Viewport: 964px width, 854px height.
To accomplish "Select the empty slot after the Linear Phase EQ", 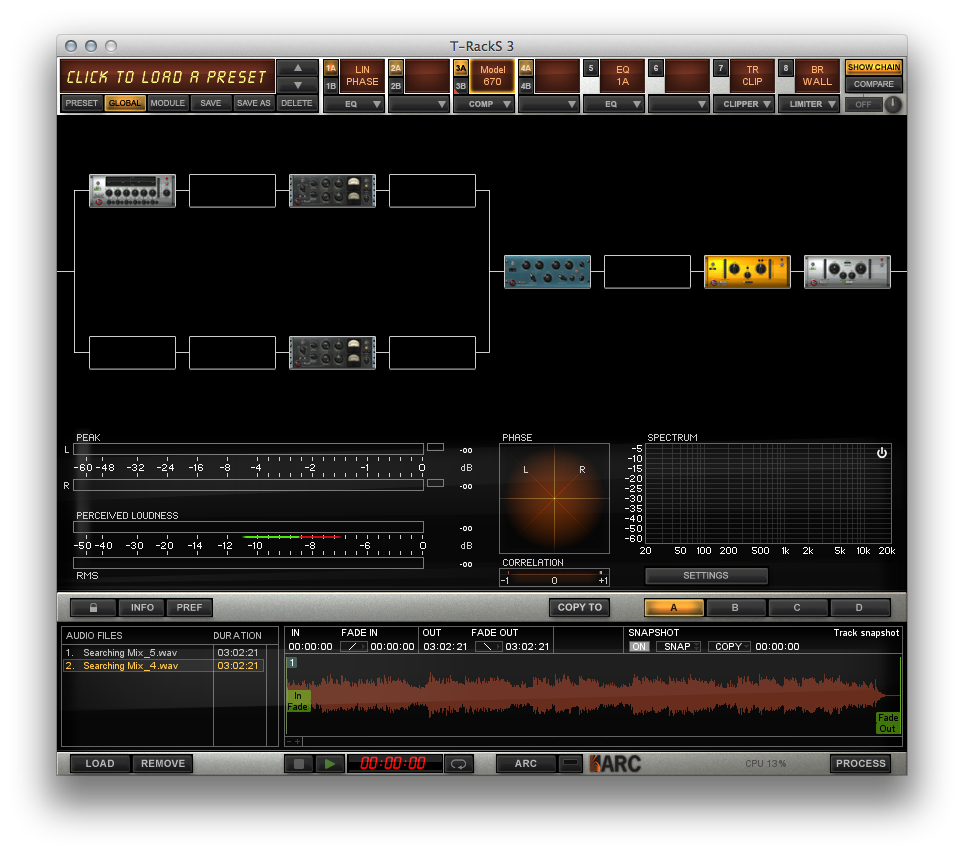I will [232, 191].
